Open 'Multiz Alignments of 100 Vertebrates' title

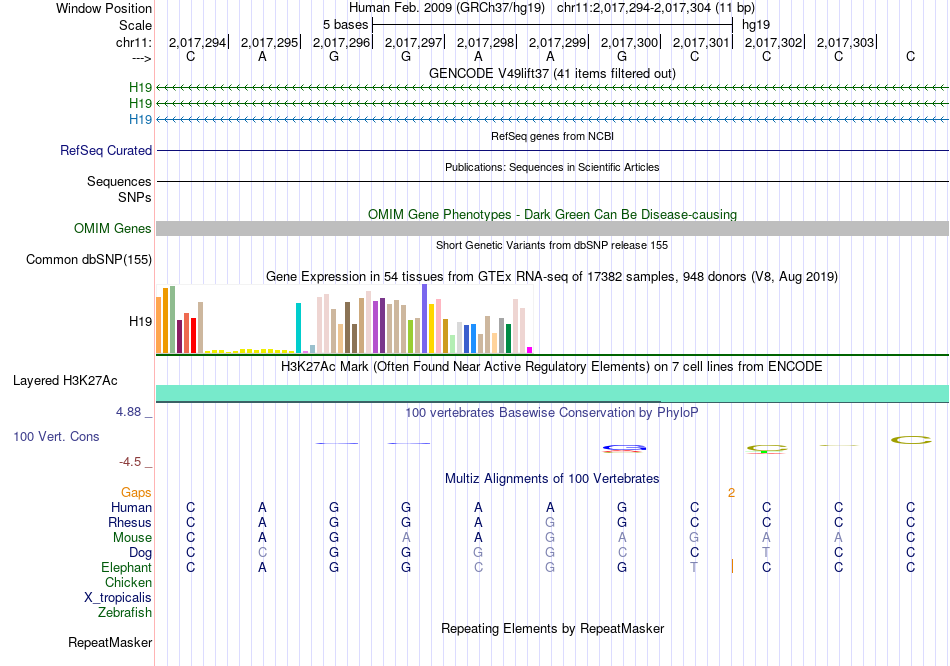552,479
